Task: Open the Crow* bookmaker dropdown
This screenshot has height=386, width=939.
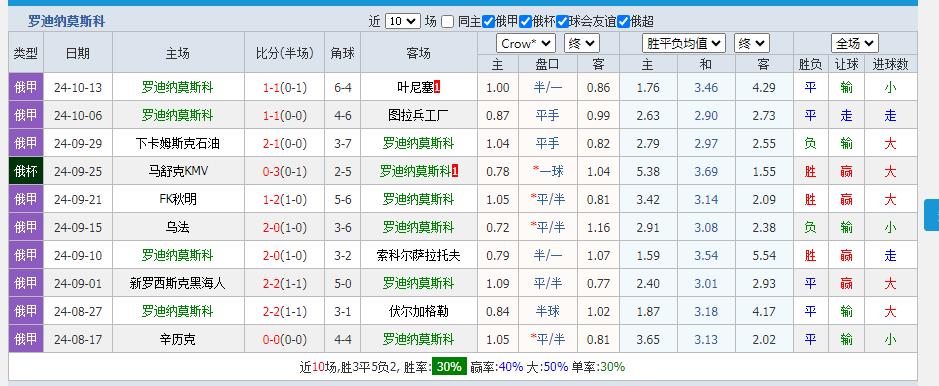Action: tap(526, 43)
